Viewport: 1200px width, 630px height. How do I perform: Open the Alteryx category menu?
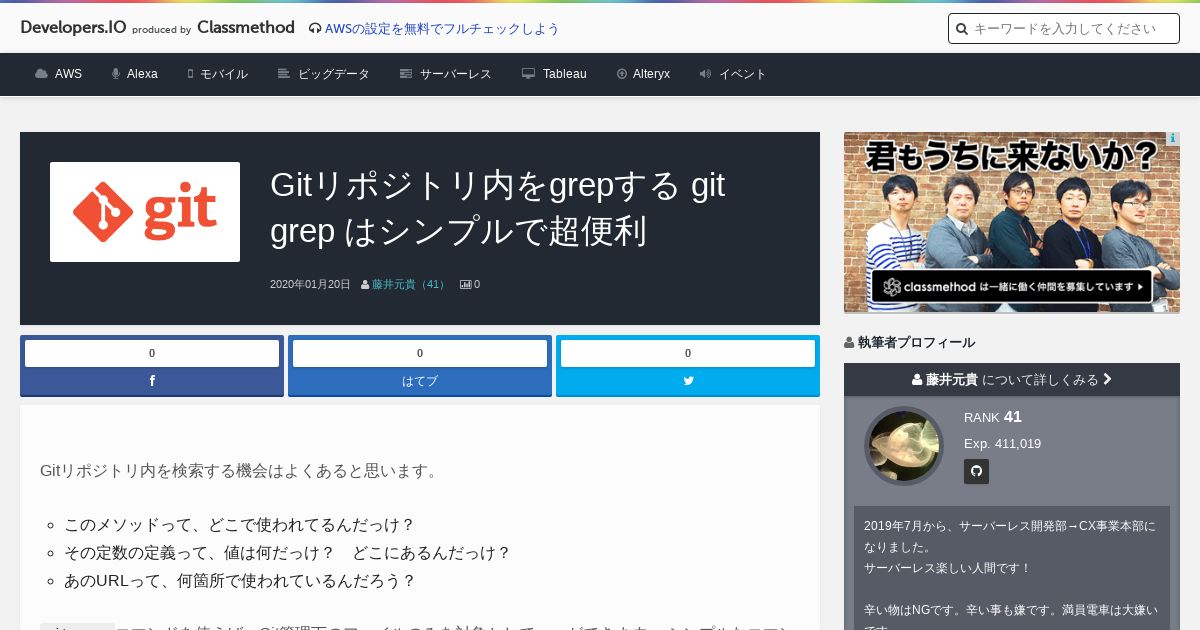[643, 74]
